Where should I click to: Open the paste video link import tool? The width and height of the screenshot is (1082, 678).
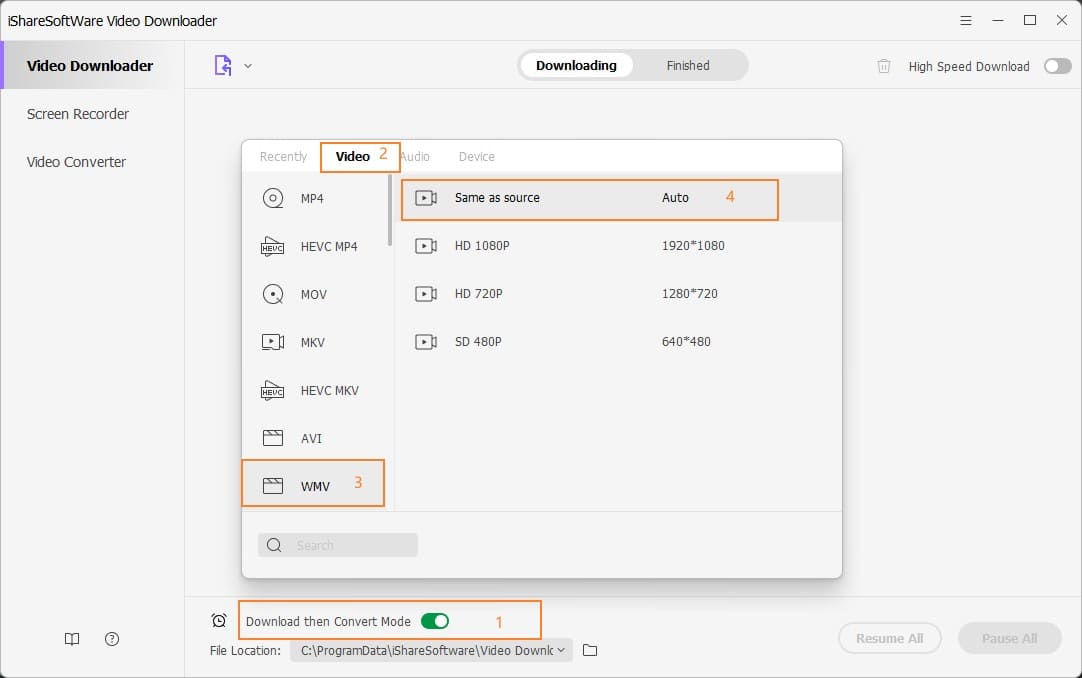[x=221, y=64]
